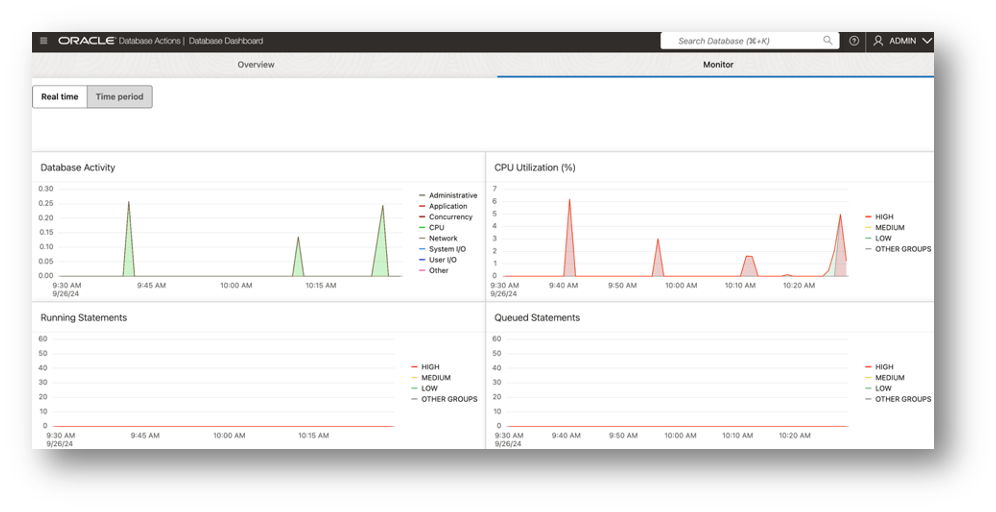Screen dimensions: 996x512
Task: Click 9:45 AM label on Running Statements axis
Action: 145,435
